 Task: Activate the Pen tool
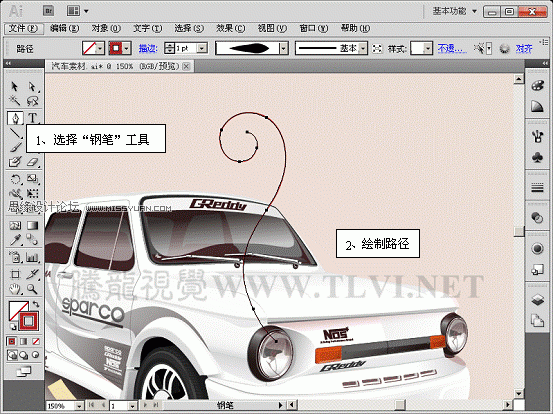15,118
